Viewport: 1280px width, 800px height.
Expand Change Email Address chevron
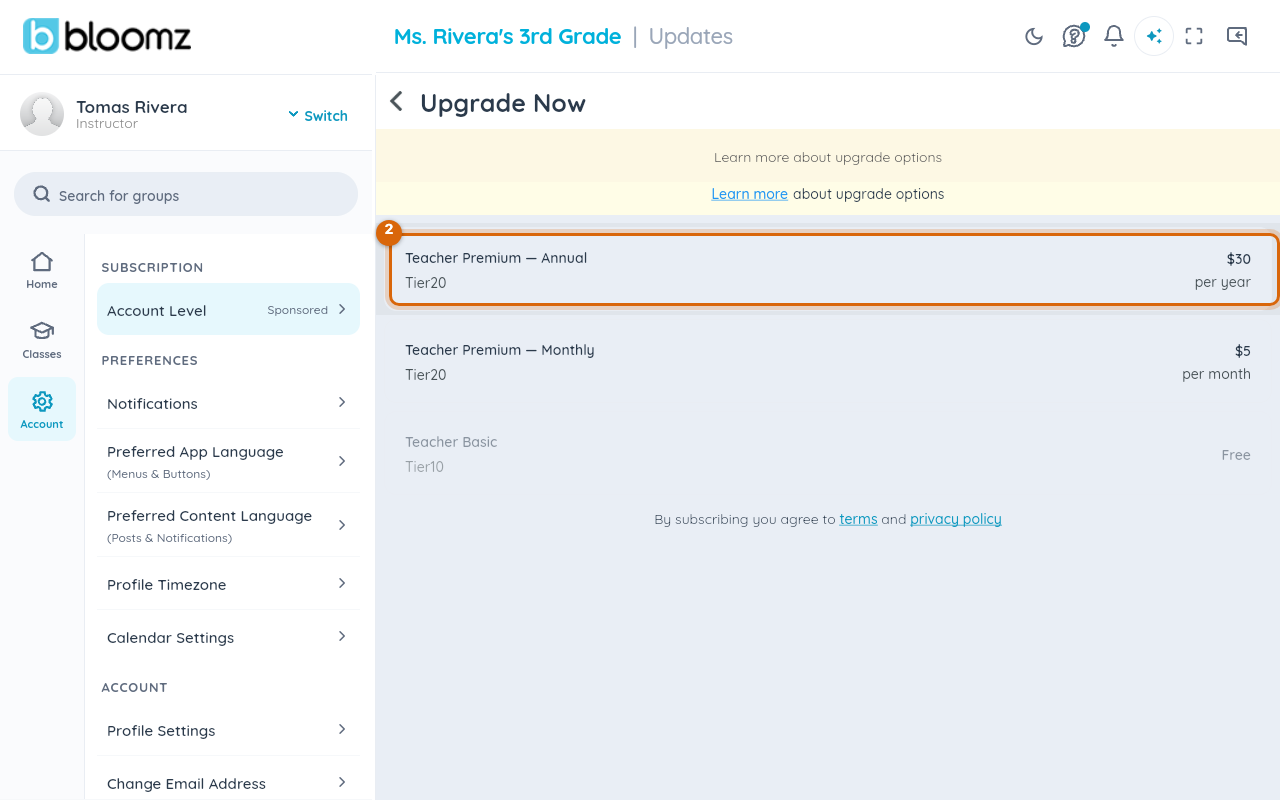tap(342, 782)
